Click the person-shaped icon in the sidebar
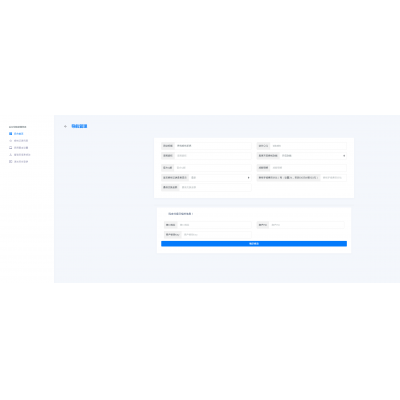Image resolution: width=400 pixels, height=400 pixels. [x=11, y=155]
